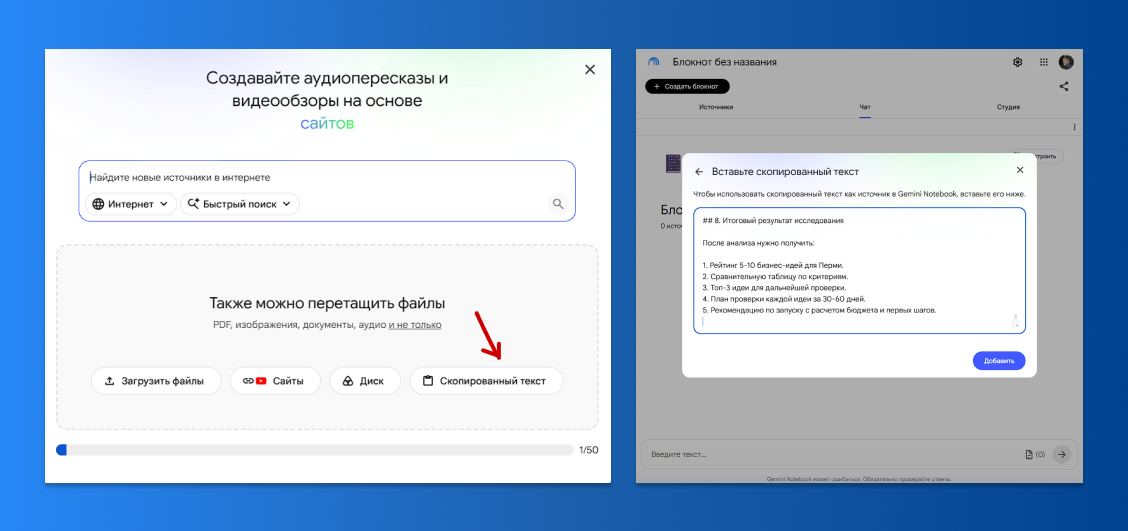Open the Google apps grid icon

pyautogui.click(x=1044, y=62)
